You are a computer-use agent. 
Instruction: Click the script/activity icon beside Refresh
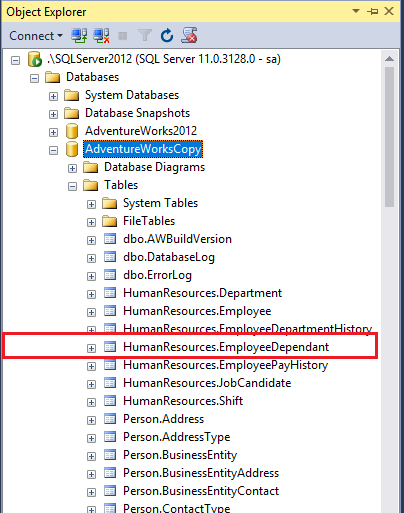point(189,35)
